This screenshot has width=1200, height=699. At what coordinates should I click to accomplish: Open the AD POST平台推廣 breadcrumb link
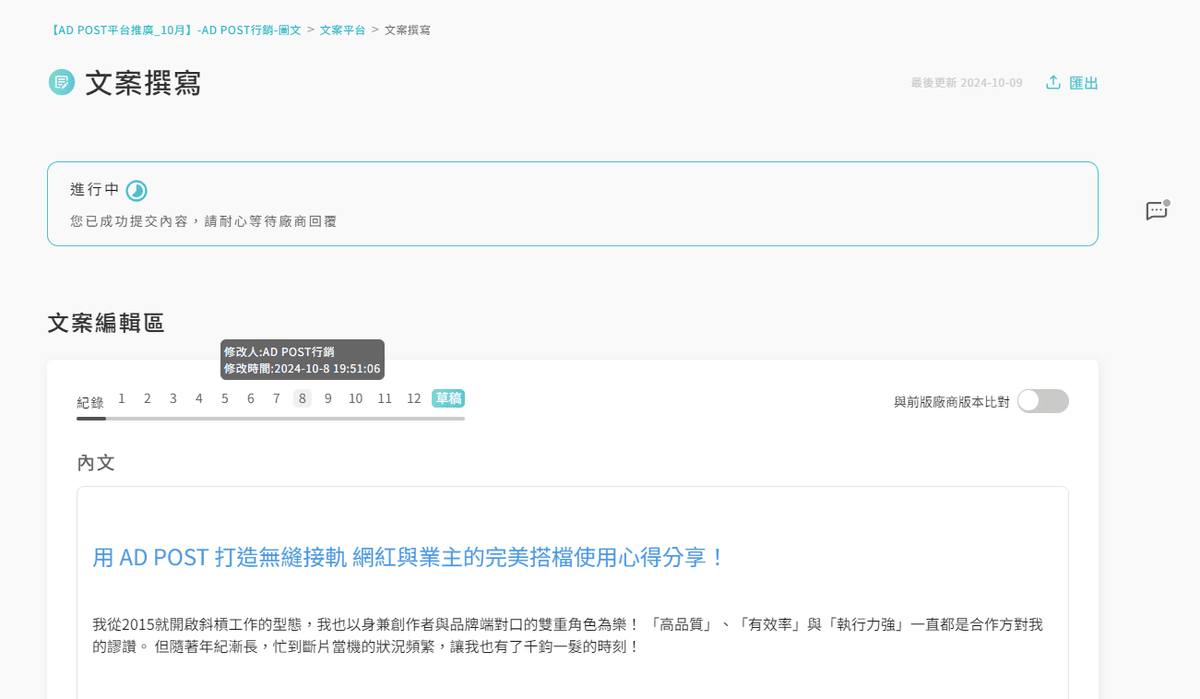(x=174, y=30)
